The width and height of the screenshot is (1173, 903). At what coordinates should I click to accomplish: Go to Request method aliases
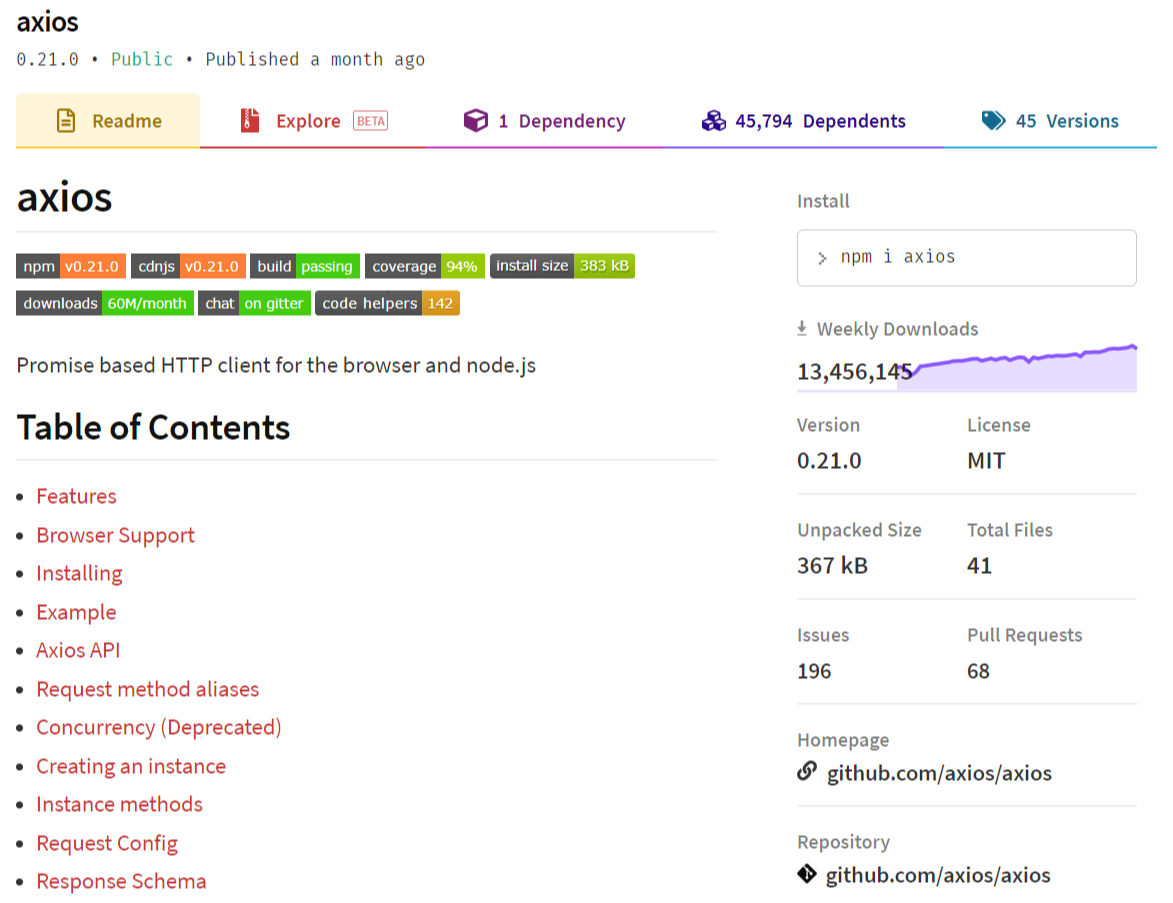[x=147, y=689]
